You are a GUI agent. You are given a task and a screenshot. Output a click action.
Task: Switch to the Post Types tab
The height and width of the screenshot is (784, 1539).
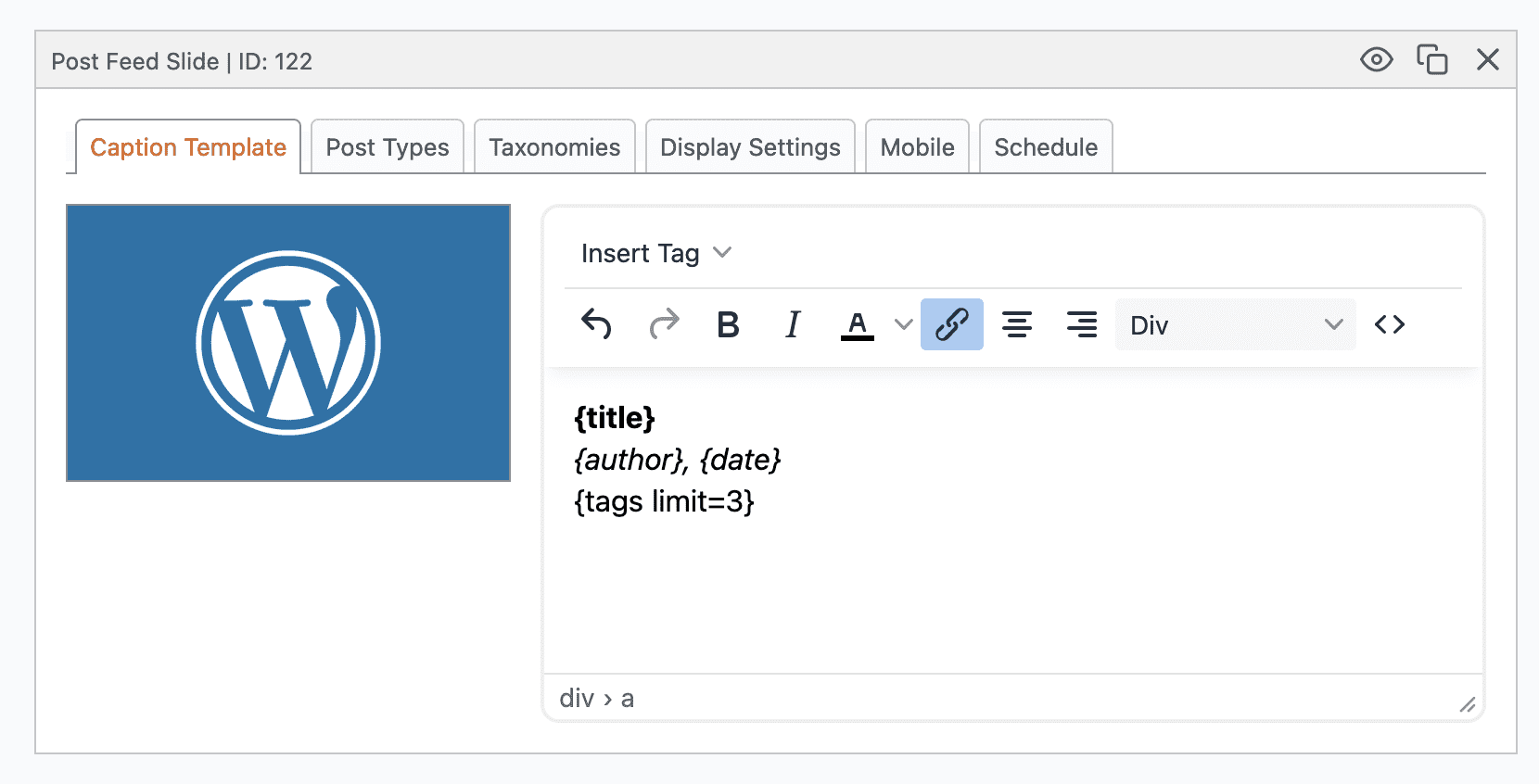[x=388, y=147]
